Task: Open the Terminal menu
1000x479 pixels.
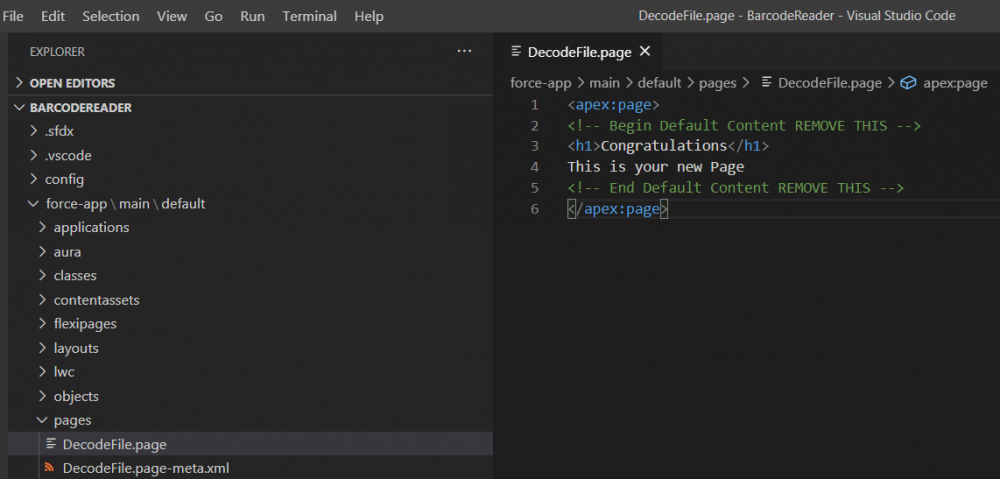Action: (x=309, y=16)
